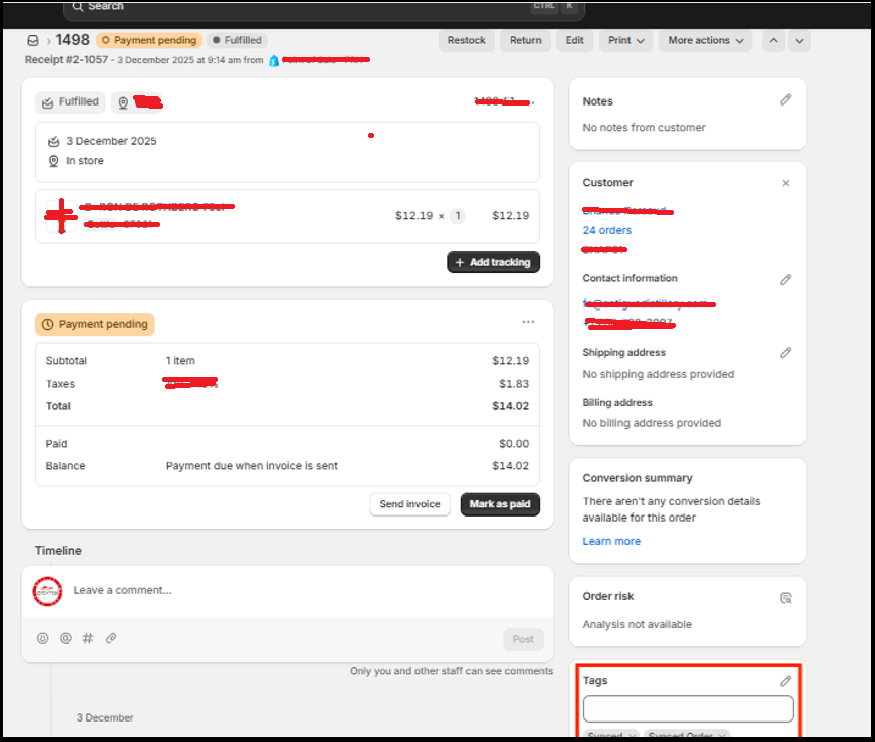Click inside the Tags input field
The height and width of the screenshot is (742, 875).
pos(687,708)
